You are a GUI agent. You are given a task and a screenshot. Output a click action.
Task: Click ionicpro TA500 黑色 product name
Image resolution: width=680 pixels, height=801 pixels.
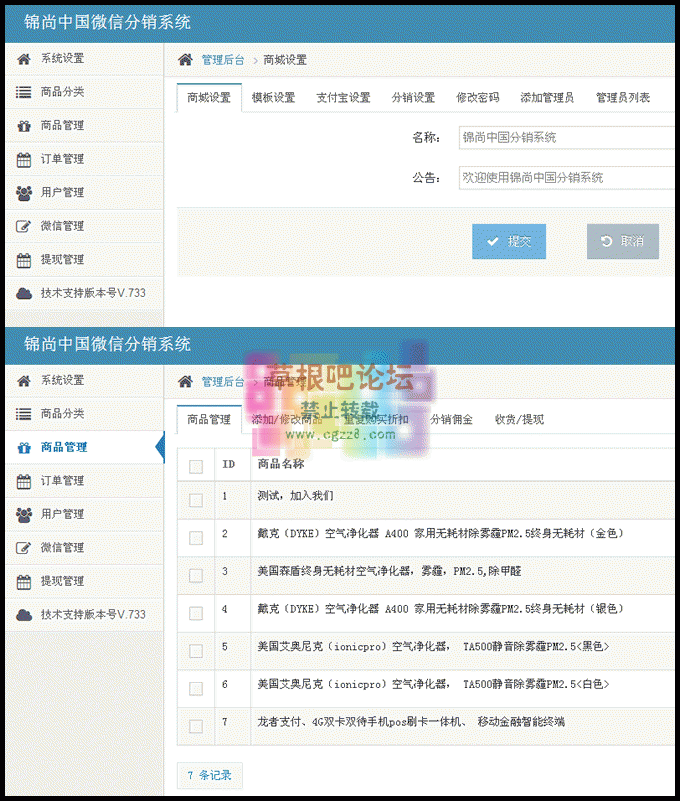(x=433, y=647)
